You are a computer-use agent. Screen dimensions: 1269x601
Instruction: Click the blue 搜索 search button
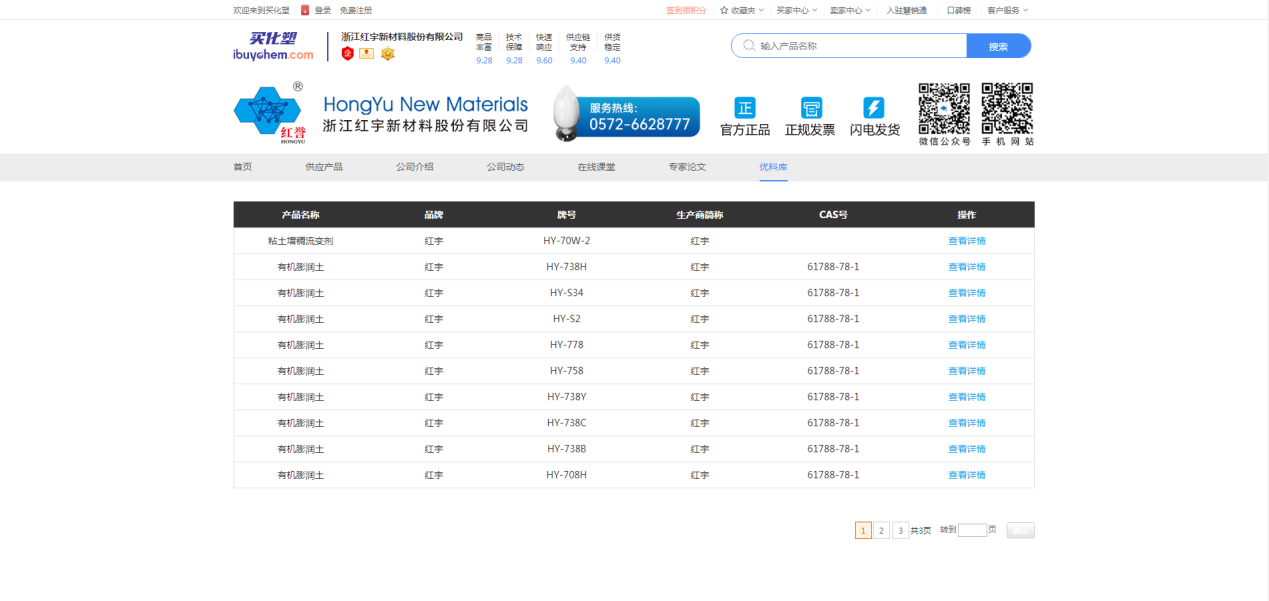998,46
